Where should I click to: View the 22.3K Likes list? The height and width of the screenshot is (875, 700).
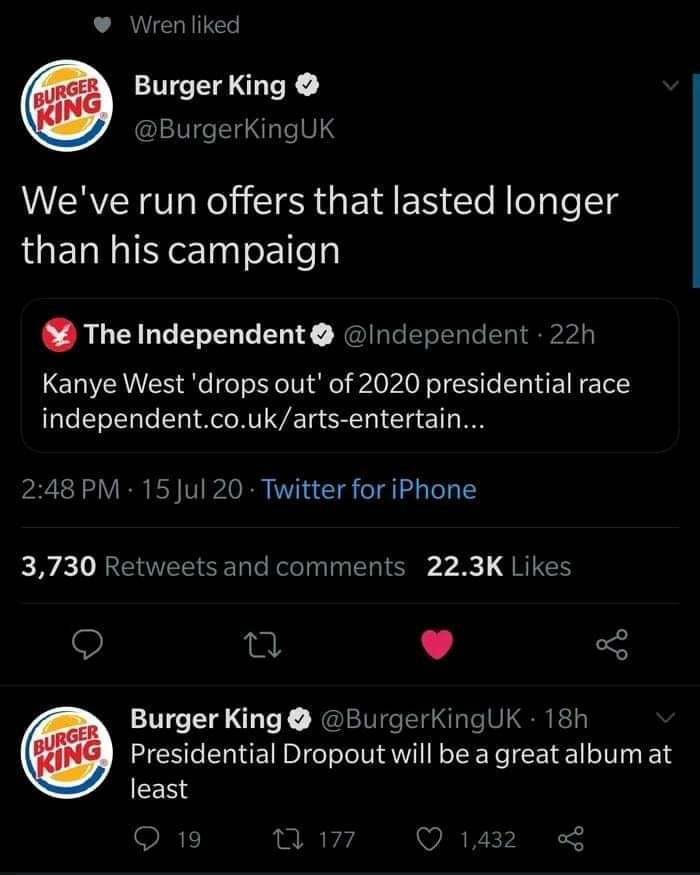pyautogui.click(x=499, y=567)
